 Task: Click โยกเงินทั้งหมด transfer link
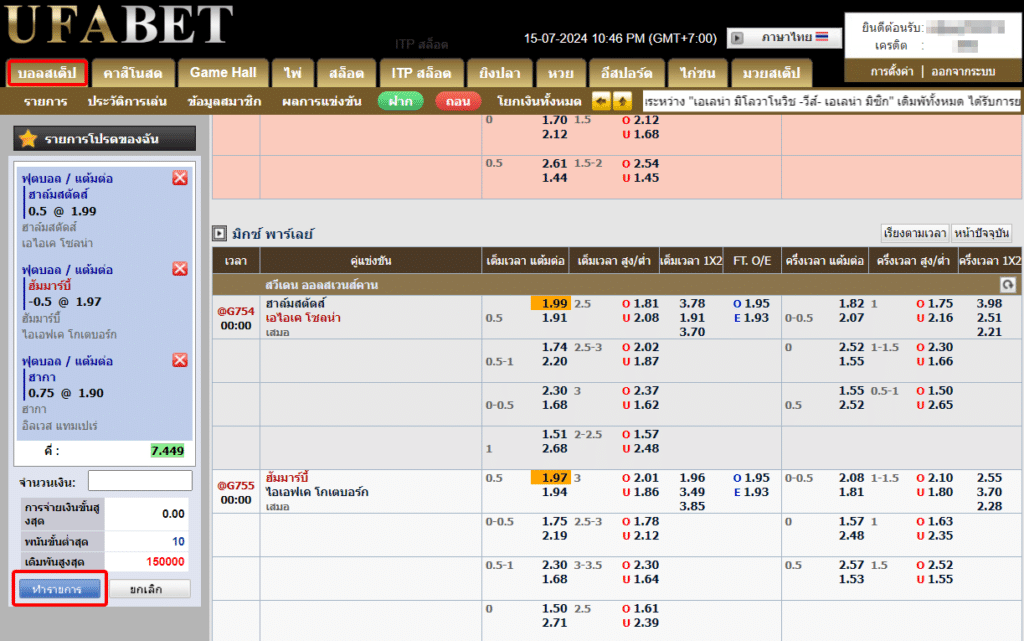pyautogui.click(x=539, y=101)
